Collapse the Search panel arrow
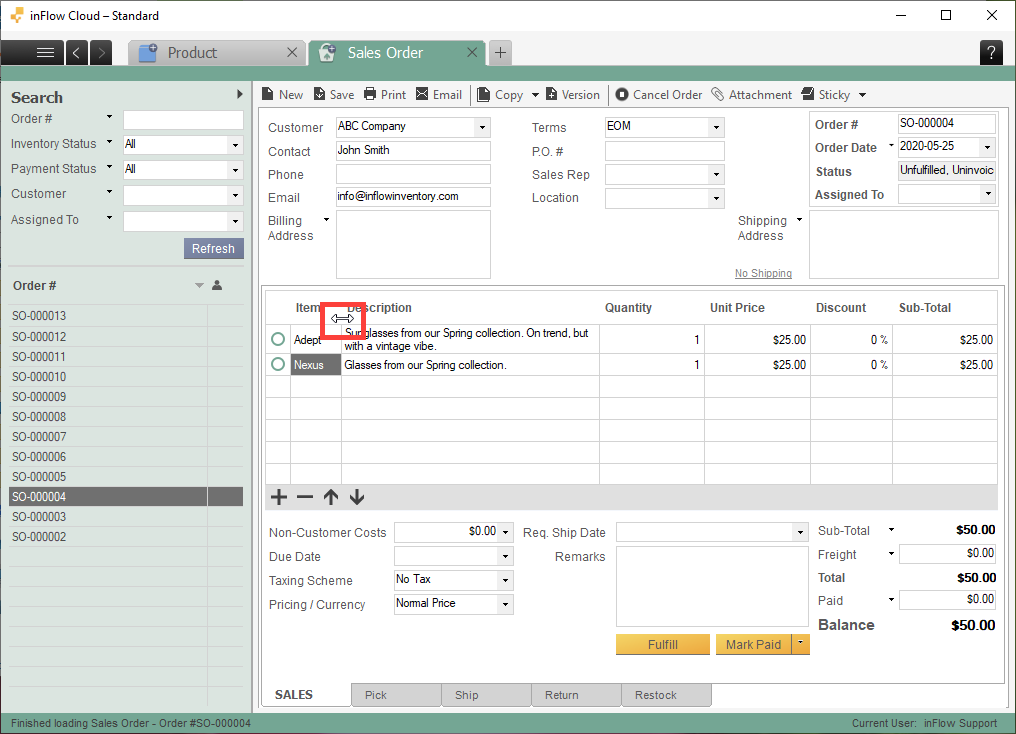 [x=240, y=94]
